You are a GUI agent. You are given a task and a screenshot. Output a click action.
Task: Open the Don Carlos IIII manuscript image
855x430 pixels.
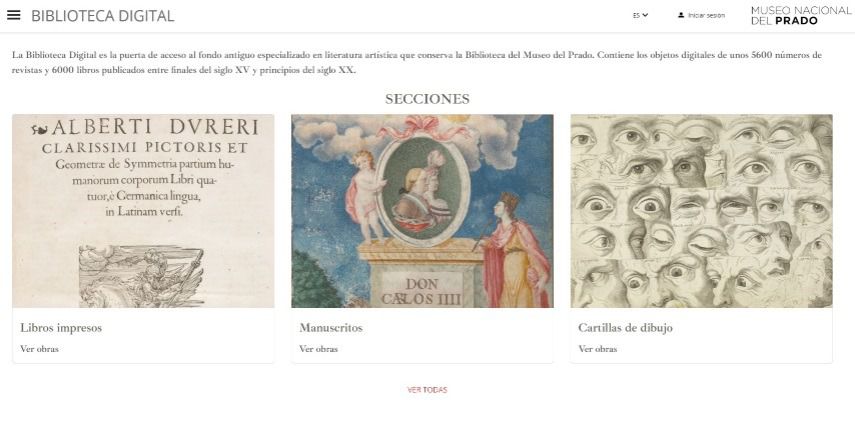tap(422, 211)
